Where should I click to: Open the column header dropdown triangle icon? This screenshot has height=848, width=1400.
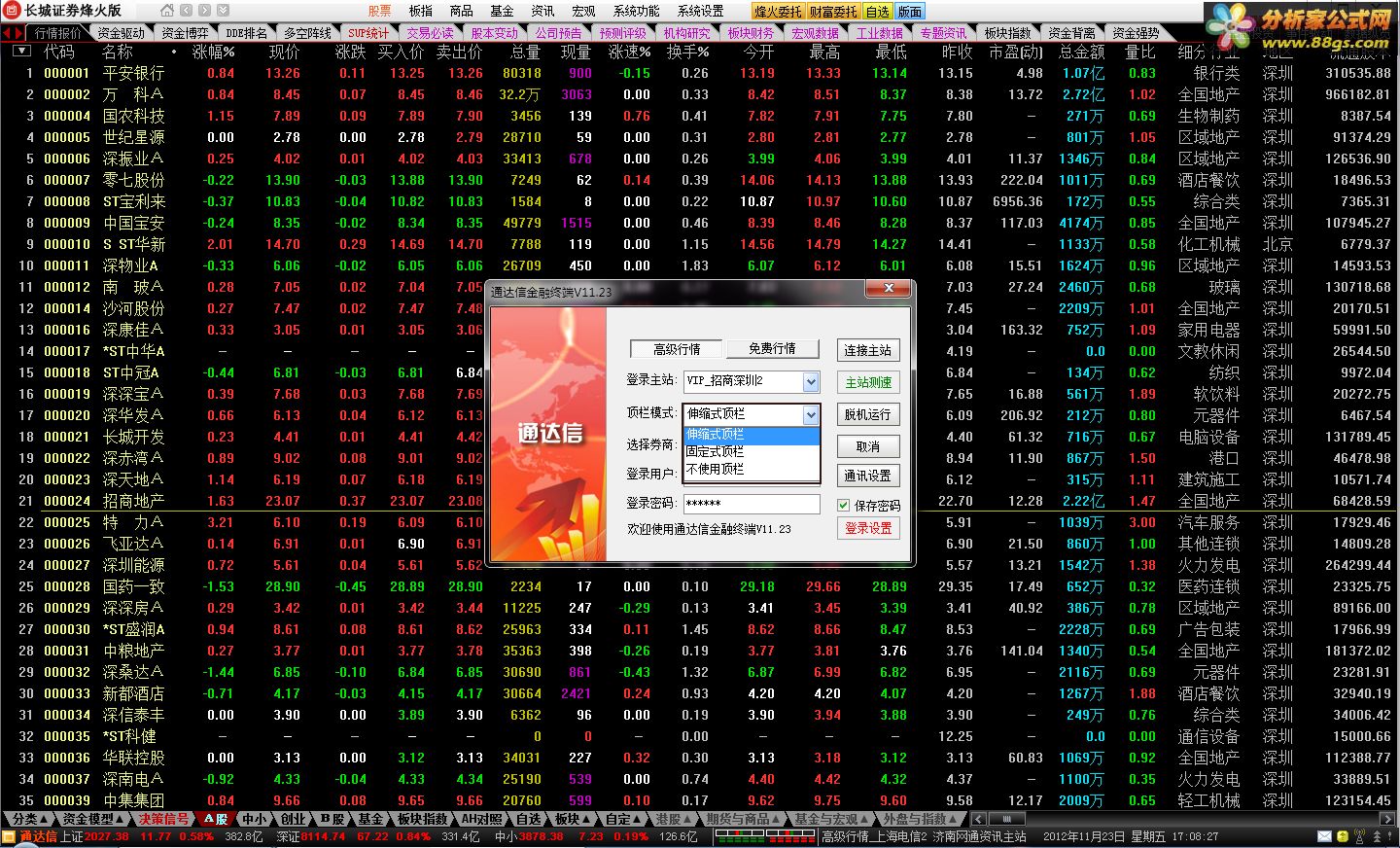[20, 52]
